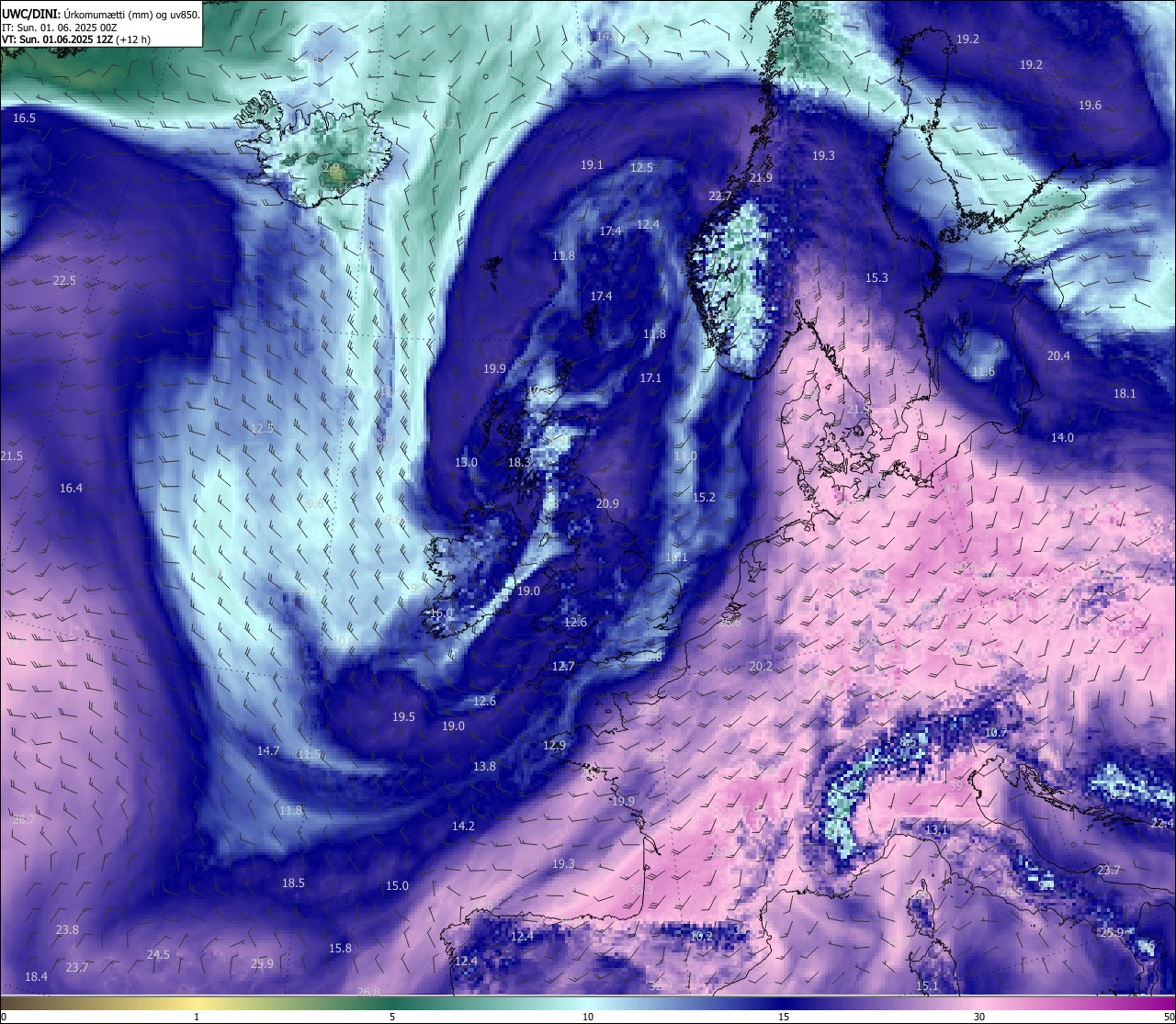This screenshot has height=1024, width=1176.
Task: Click the 20.4 value label
Action: [1058, 356]
